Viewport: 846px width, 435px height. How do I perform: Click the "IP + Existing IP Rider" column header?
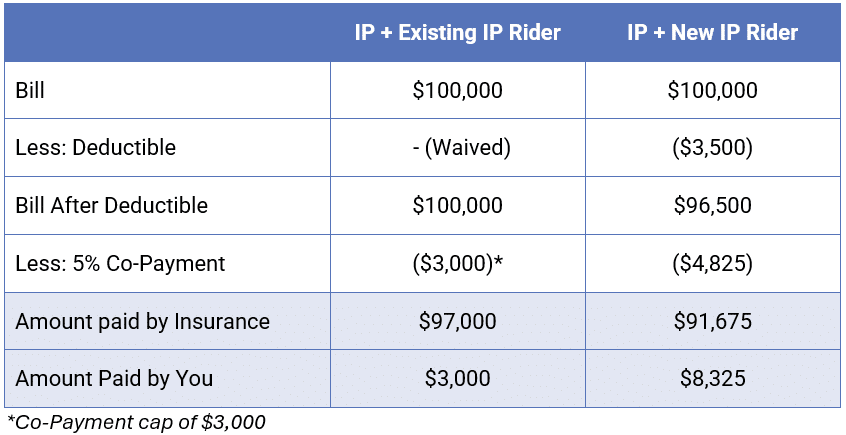(457, 32)
